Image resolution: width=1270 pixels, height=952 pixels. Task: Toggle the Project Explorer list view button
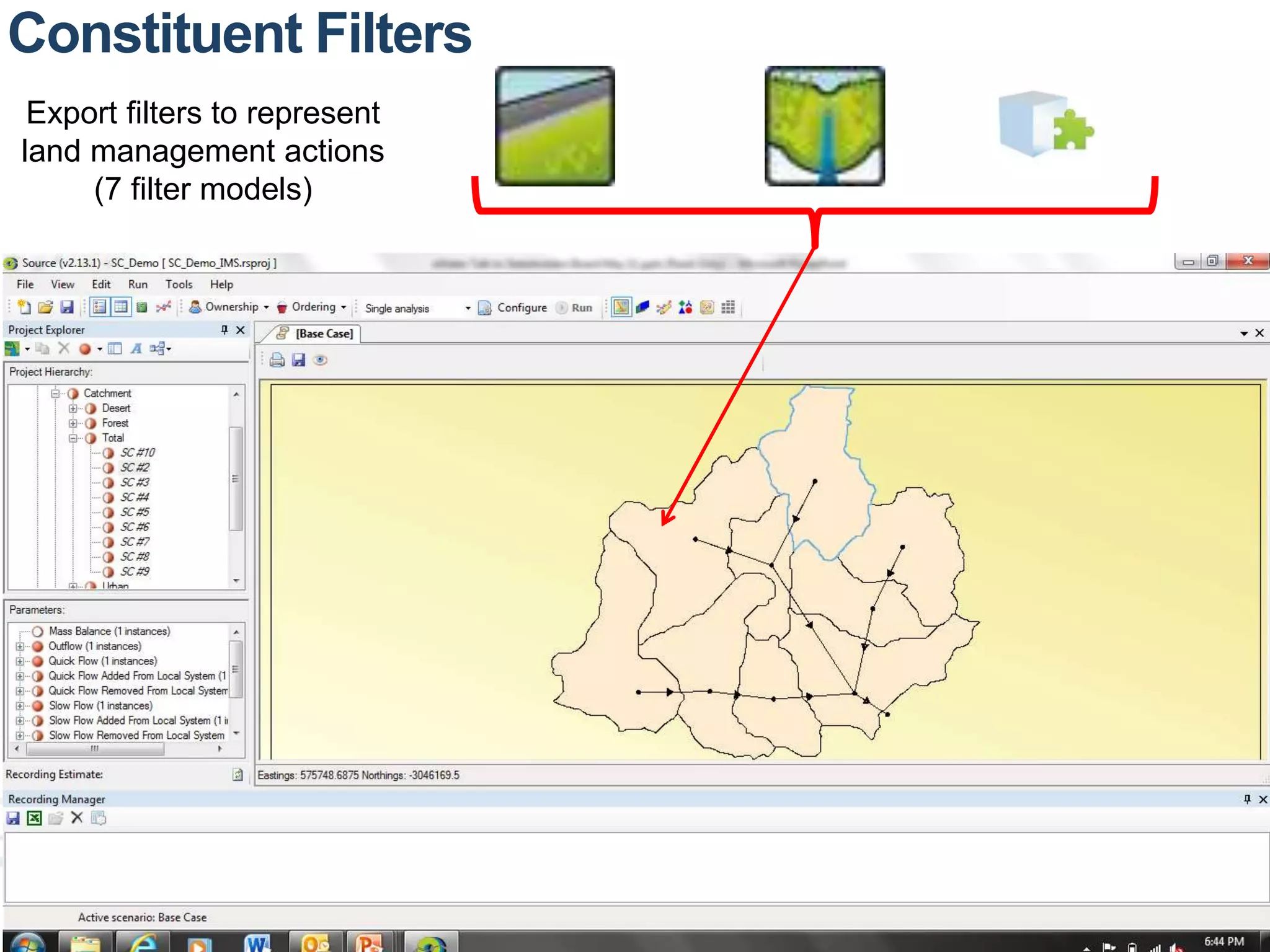click(100, 307)
